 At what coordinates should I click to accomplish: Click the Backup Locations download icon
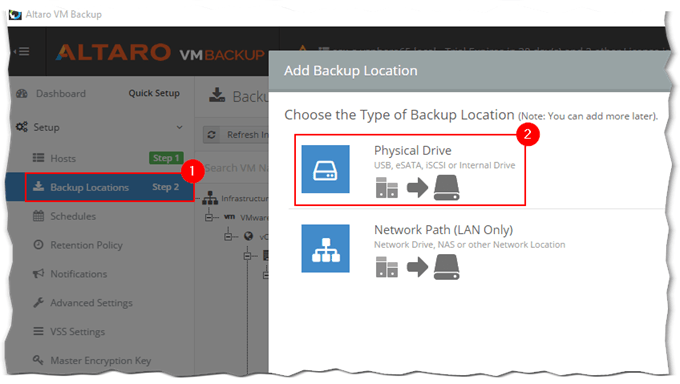point(39,187)
